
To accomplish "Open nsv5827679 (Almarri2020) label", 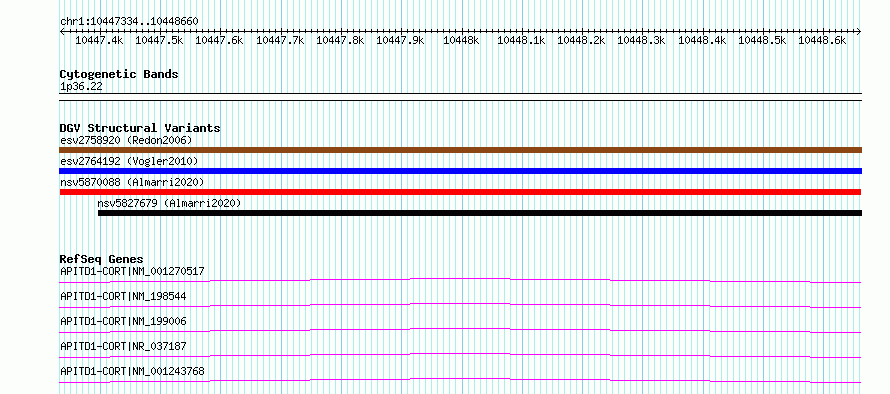I will click(x=169, y=203).
